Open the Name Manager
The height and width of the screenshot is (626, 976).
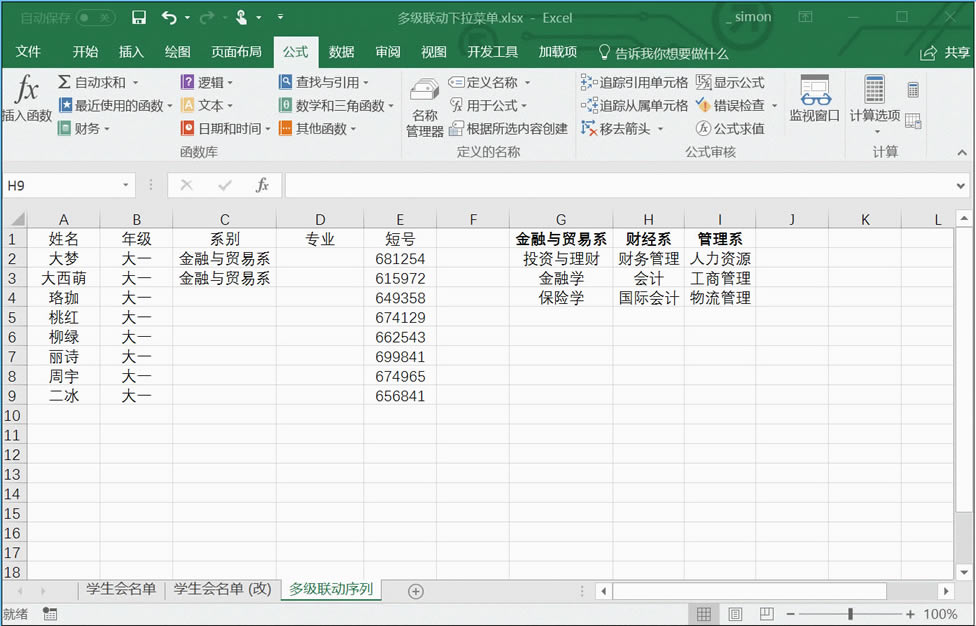pyautogui.click(x=424, y=108)
